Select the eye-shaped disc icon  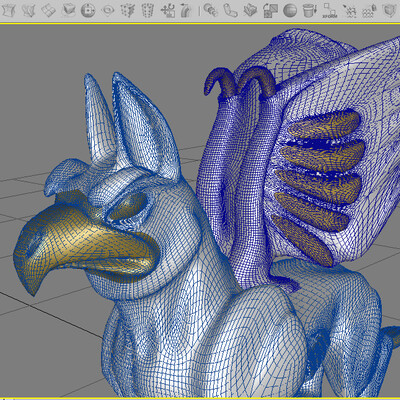pos(108,10)
